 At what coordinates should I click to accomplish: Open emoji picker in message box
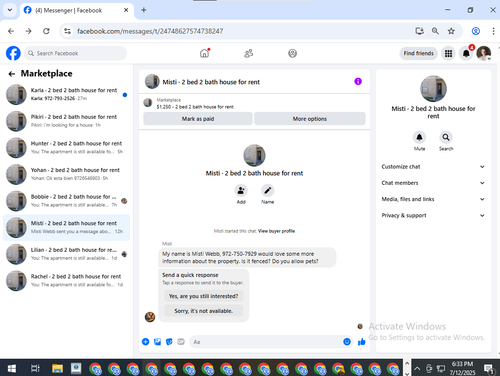(x=347, y=342)
